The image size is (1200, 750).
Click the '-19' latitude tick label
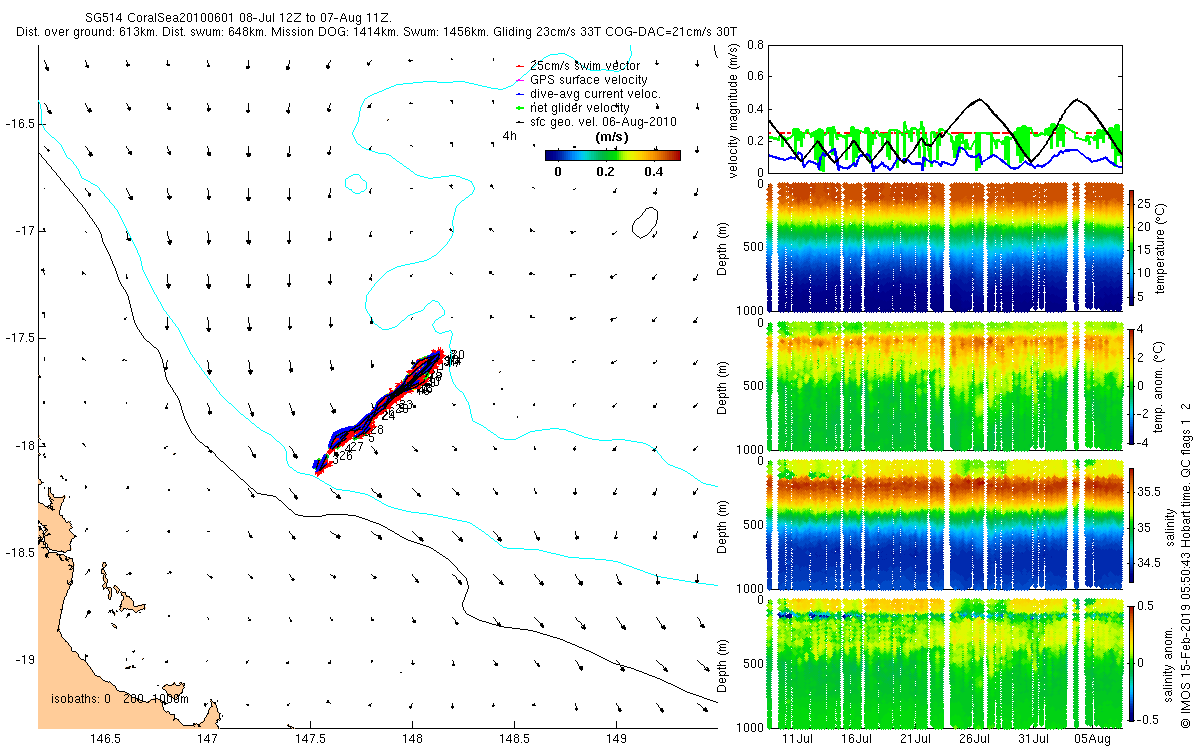click(23, 659)
